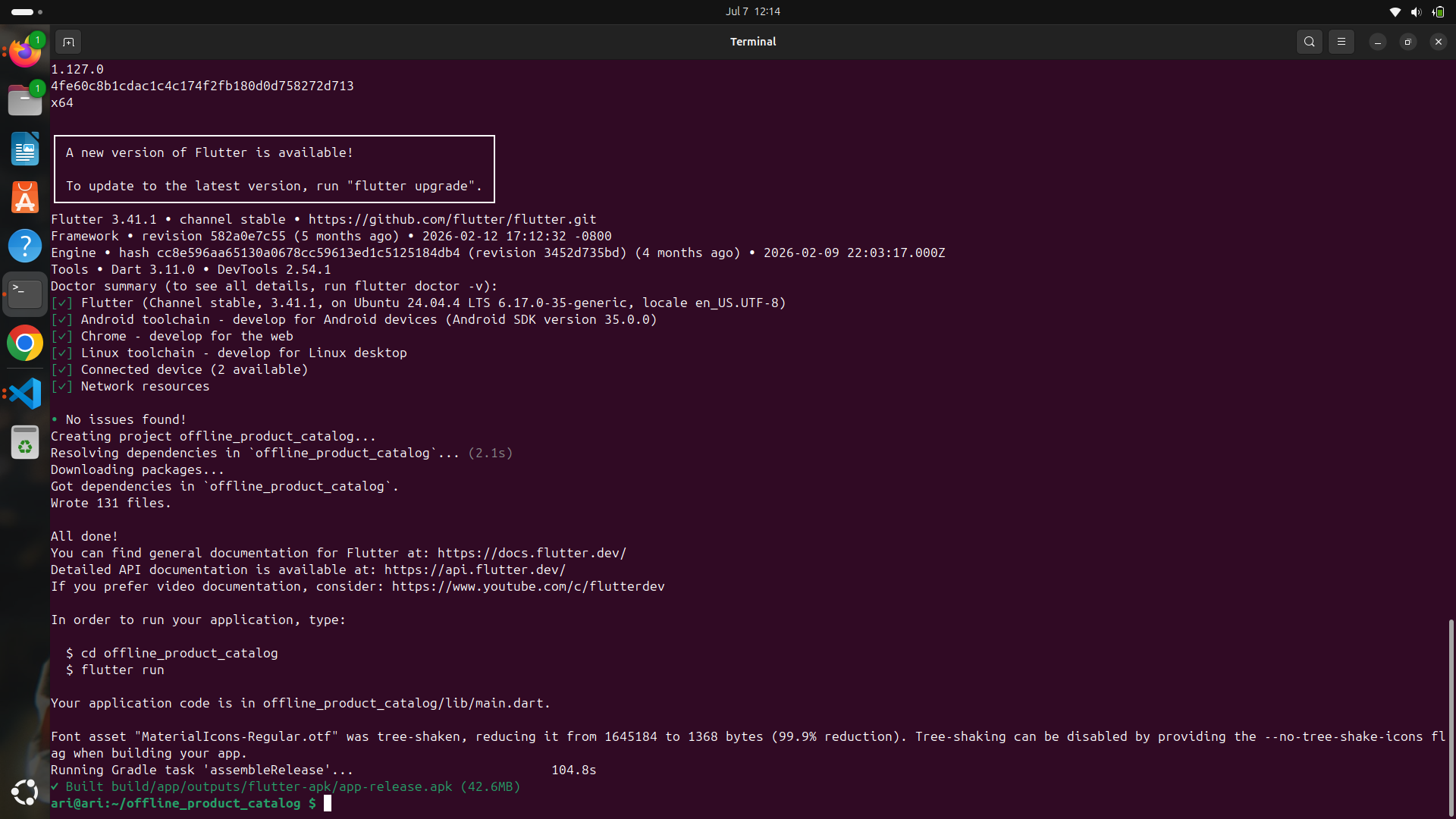This screenshot has height=819, width=1456.
Task: Click the 'Chrome - develop for the web' line
Action: point(172,336)
